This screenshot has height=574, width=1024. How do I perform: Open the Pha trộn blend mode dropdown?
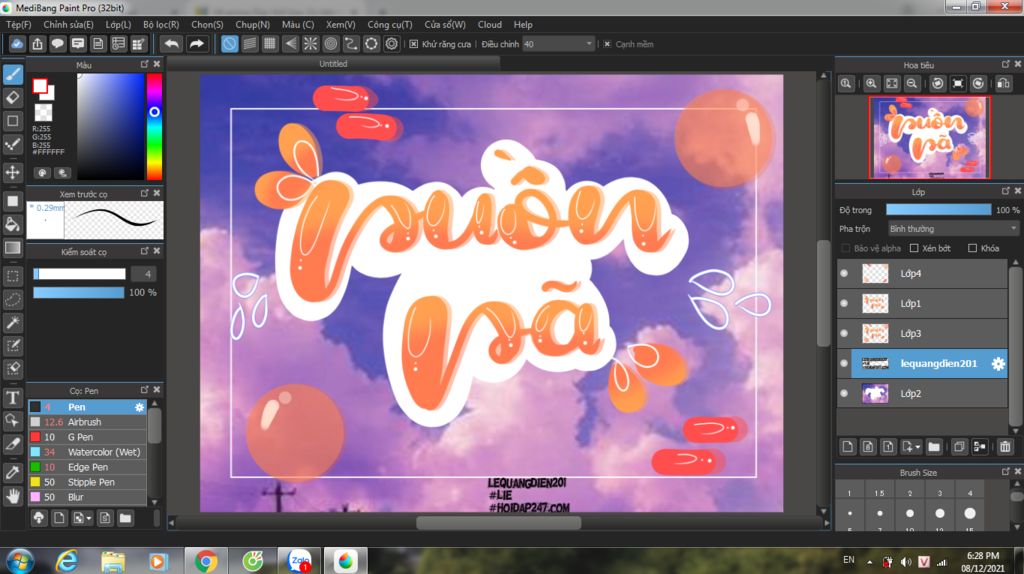point(953,229)
